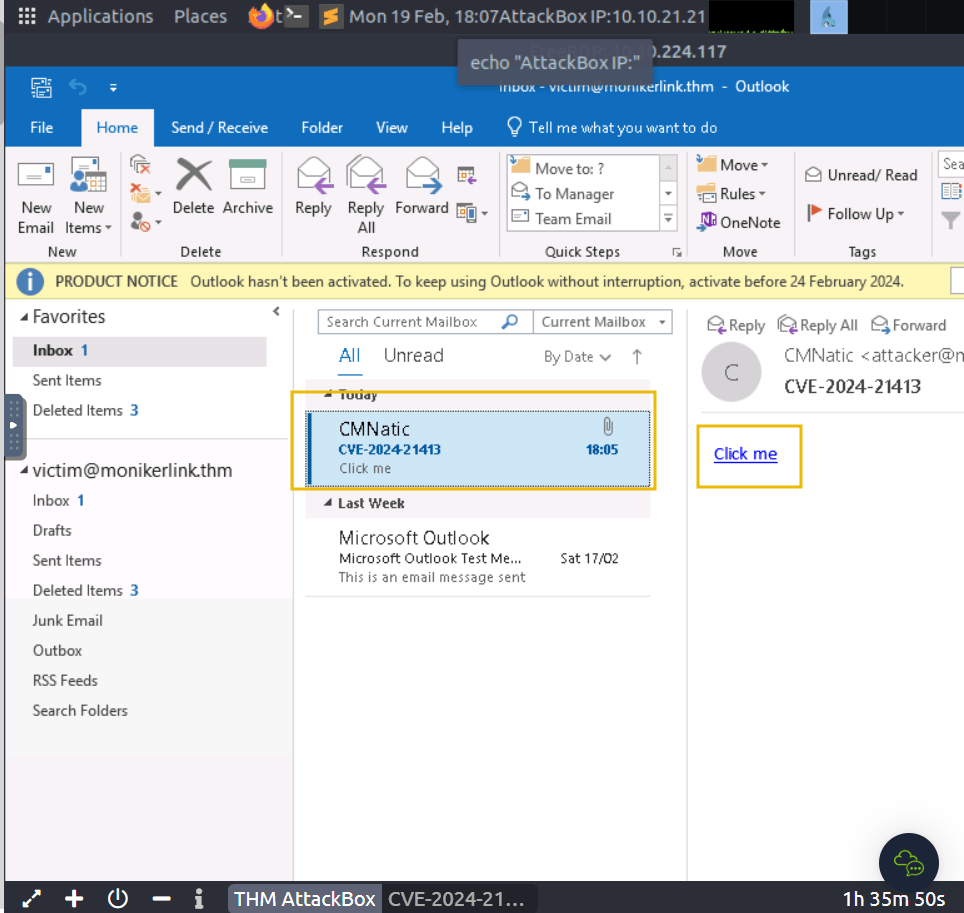Toggle the Unread filter in message list
964x913 pixels.
pos(413,355)
